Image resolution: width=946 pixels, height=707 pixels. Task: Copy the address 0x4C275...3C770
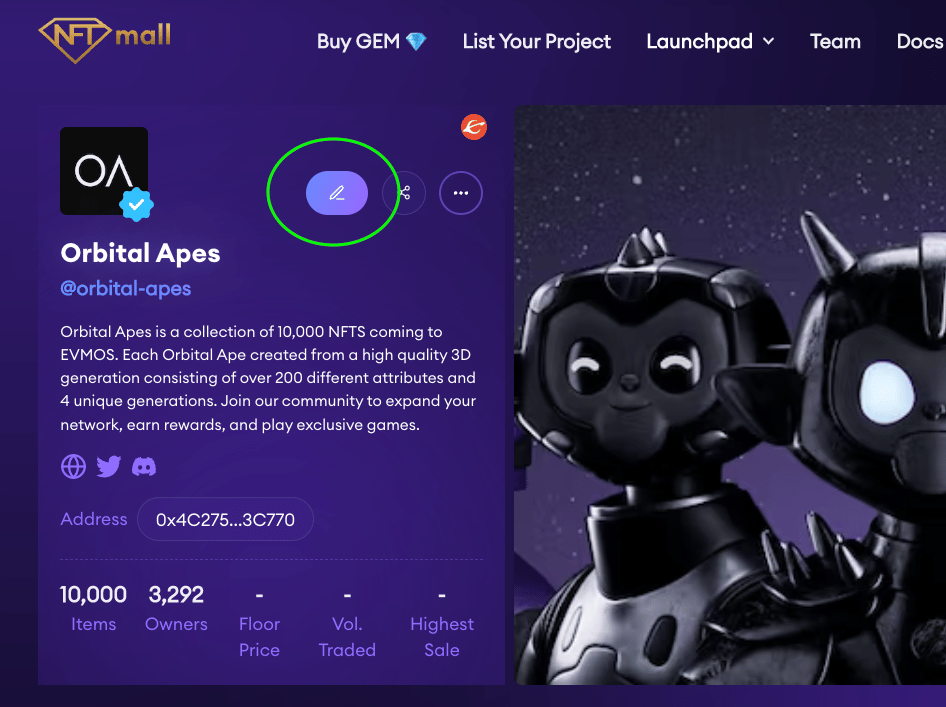225,519
